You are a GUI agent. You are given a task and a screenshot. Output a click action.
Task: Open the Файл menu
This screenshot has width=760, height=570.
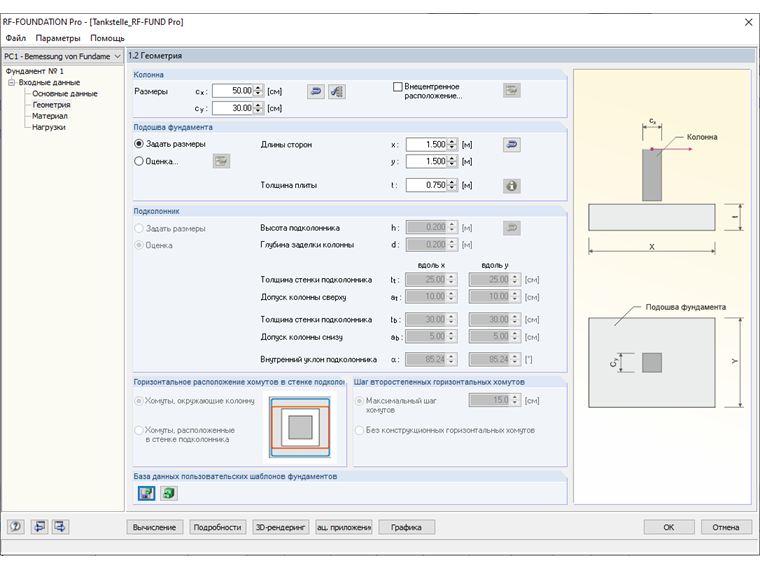(x=16, y=38)
